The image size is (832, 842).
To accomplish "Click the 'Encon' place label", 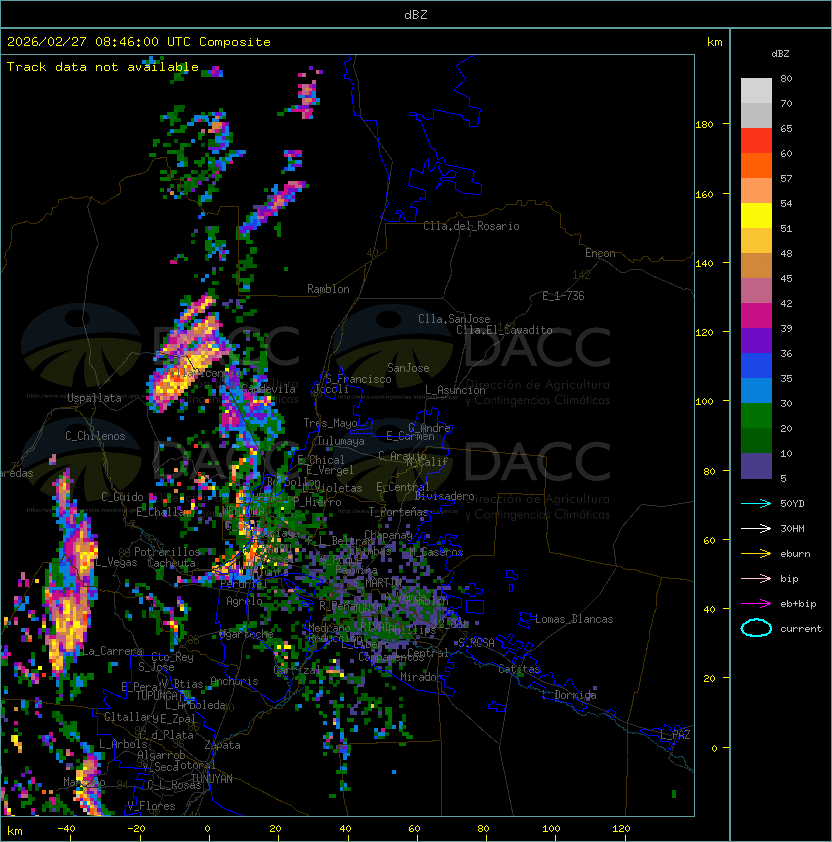I will pos(600,253).
